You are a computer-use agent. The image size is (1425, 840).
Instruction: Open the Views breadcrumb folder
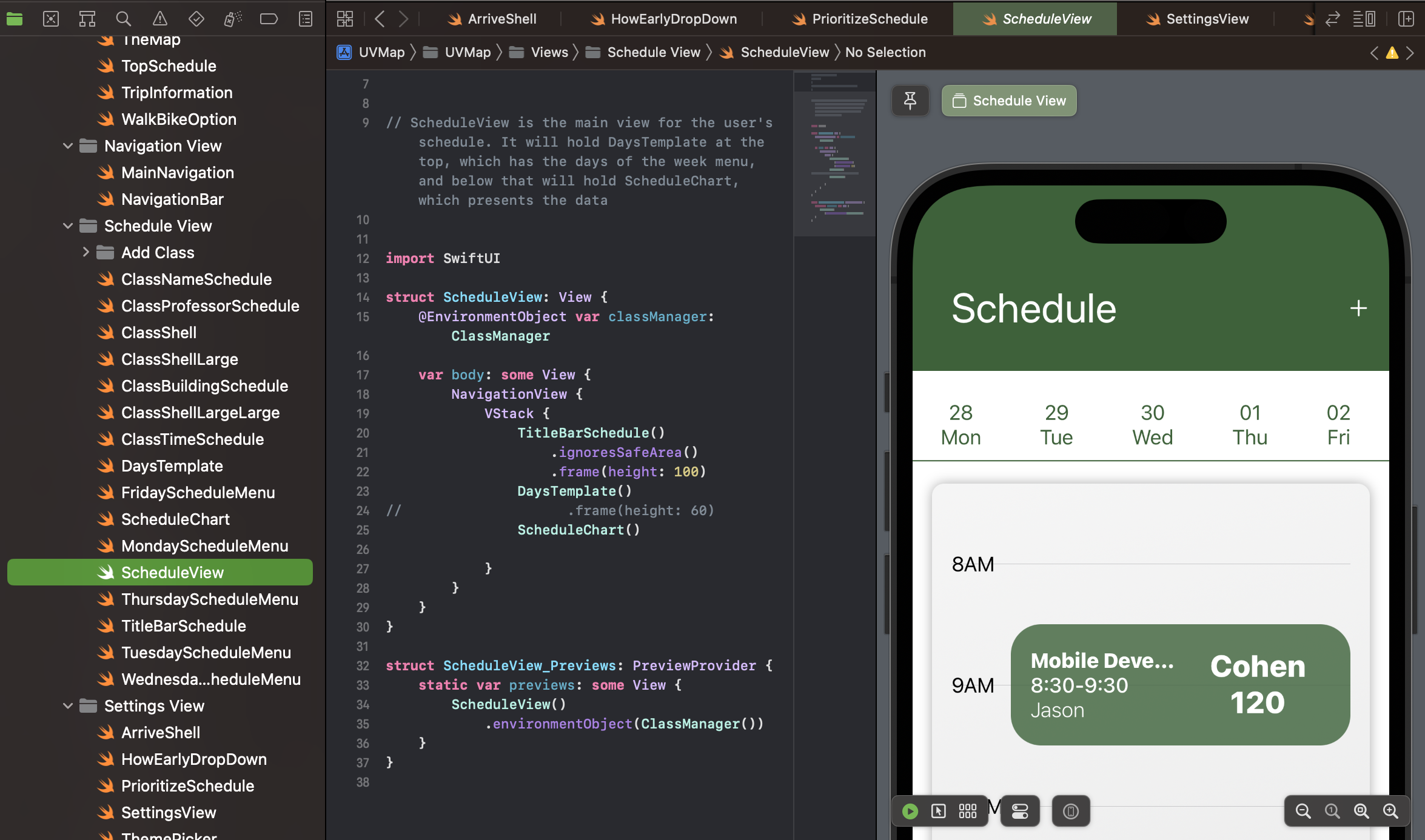click(538, 53)
